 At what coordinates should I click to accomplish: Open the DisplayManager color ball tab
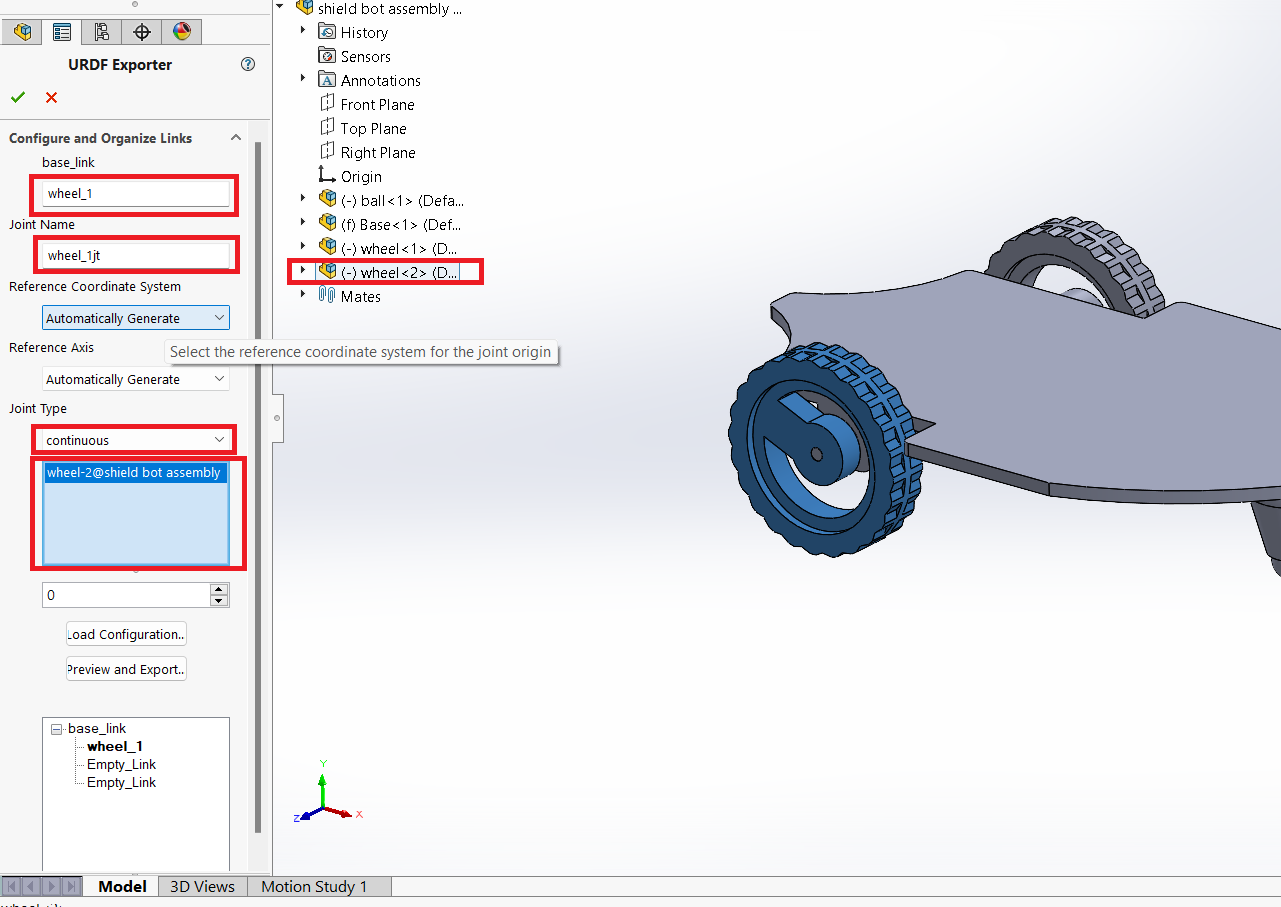(x=182, y=32)
